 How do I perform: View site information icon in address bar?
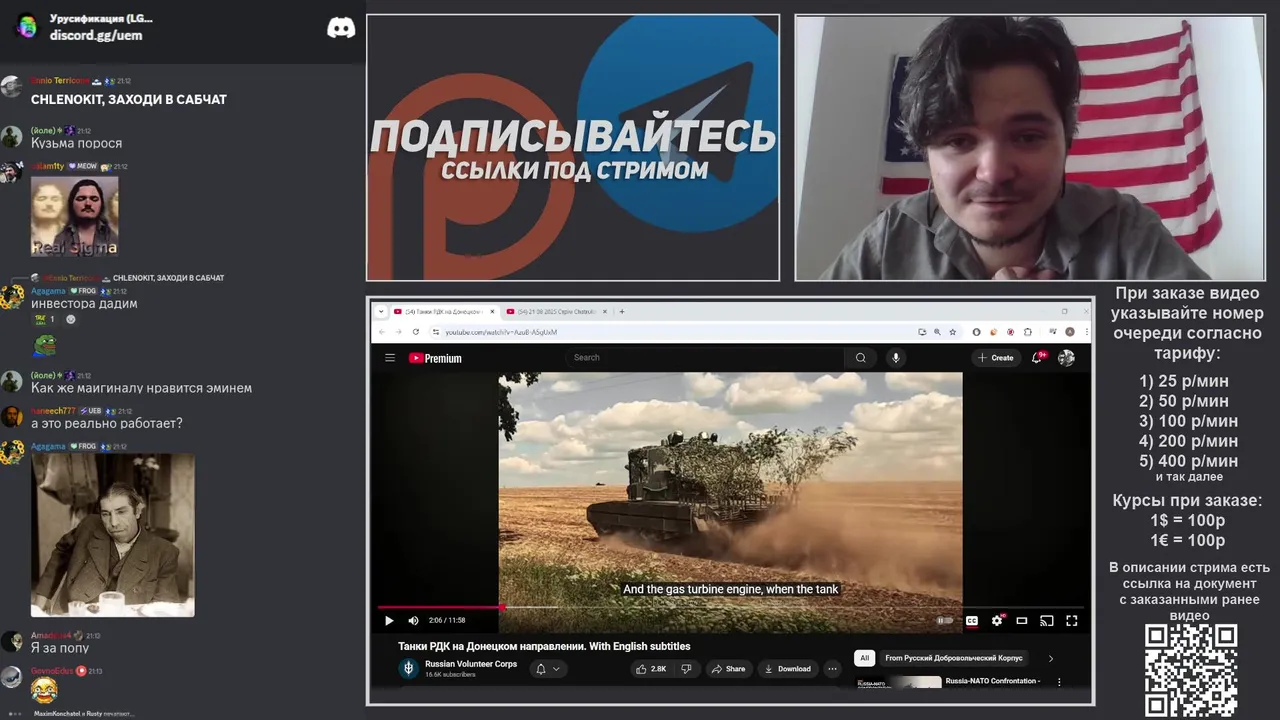pyautogui.click(x=435, y=331)
